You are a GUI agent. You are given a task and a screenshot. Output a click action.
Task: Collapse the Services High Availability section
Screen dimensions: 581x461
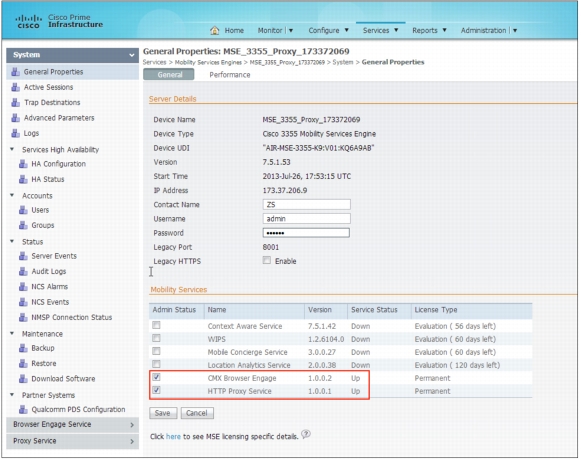tap(12, 149)
